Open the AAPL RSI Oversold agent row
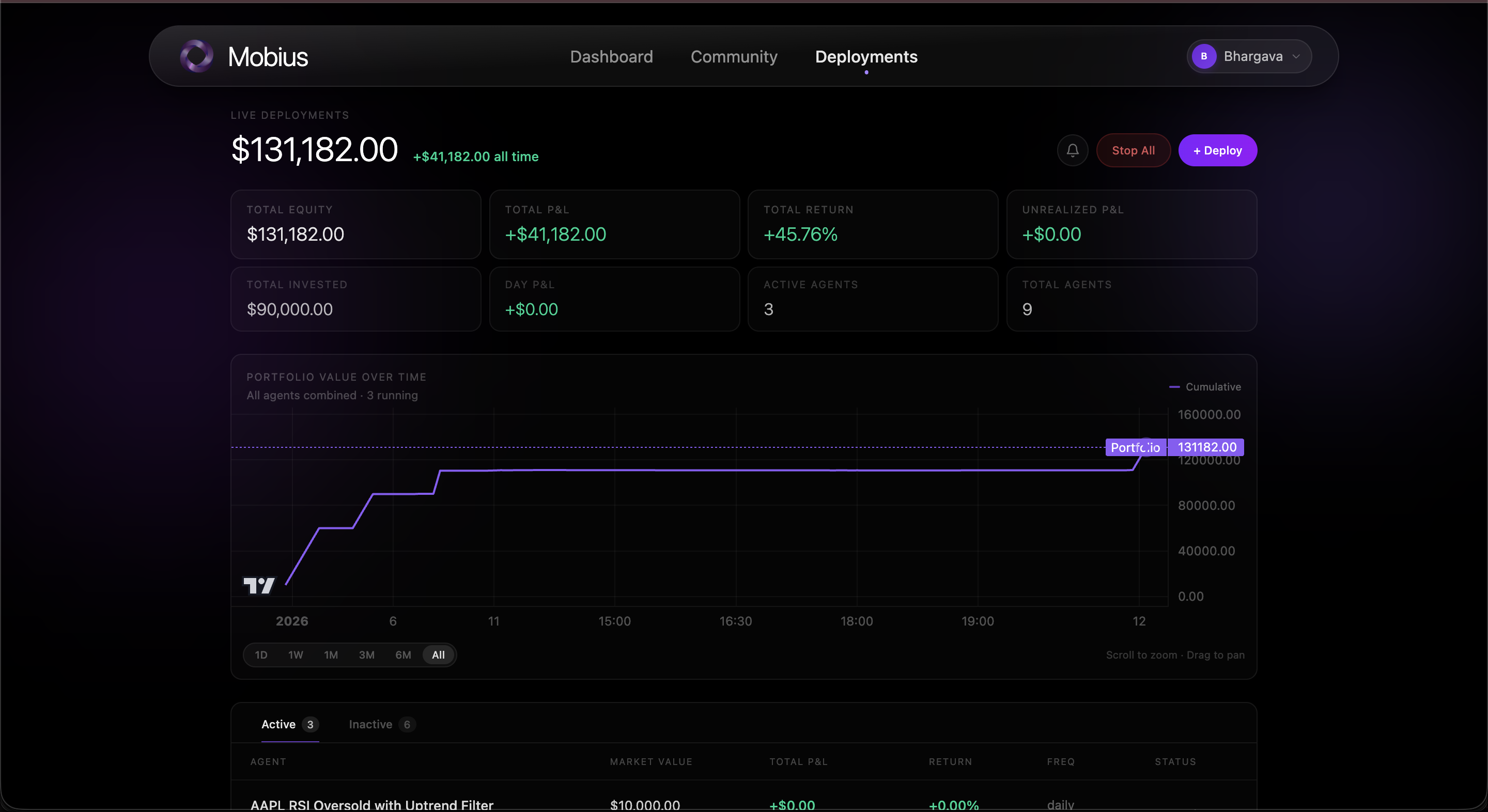Screen dimensions: 1488x812 [x=371, y=804]
